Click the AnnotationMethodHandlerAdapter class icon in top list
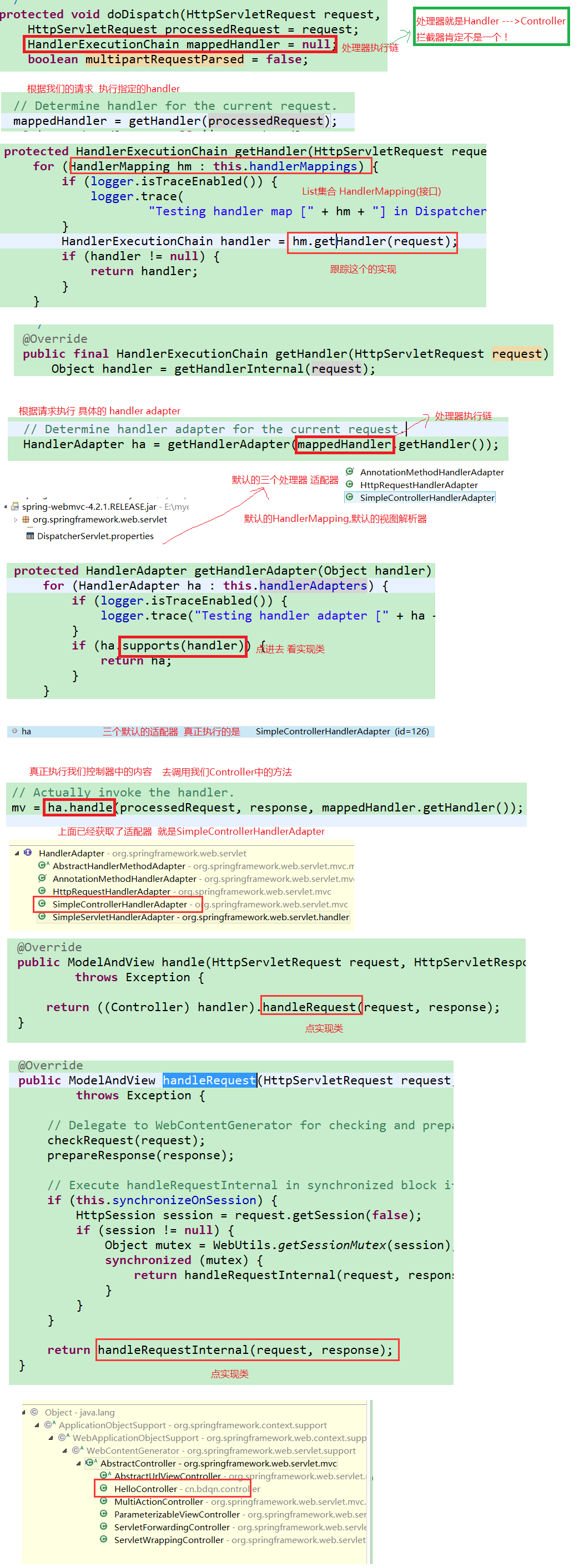Screen dimensions: 579x1568 coord(350,471)
